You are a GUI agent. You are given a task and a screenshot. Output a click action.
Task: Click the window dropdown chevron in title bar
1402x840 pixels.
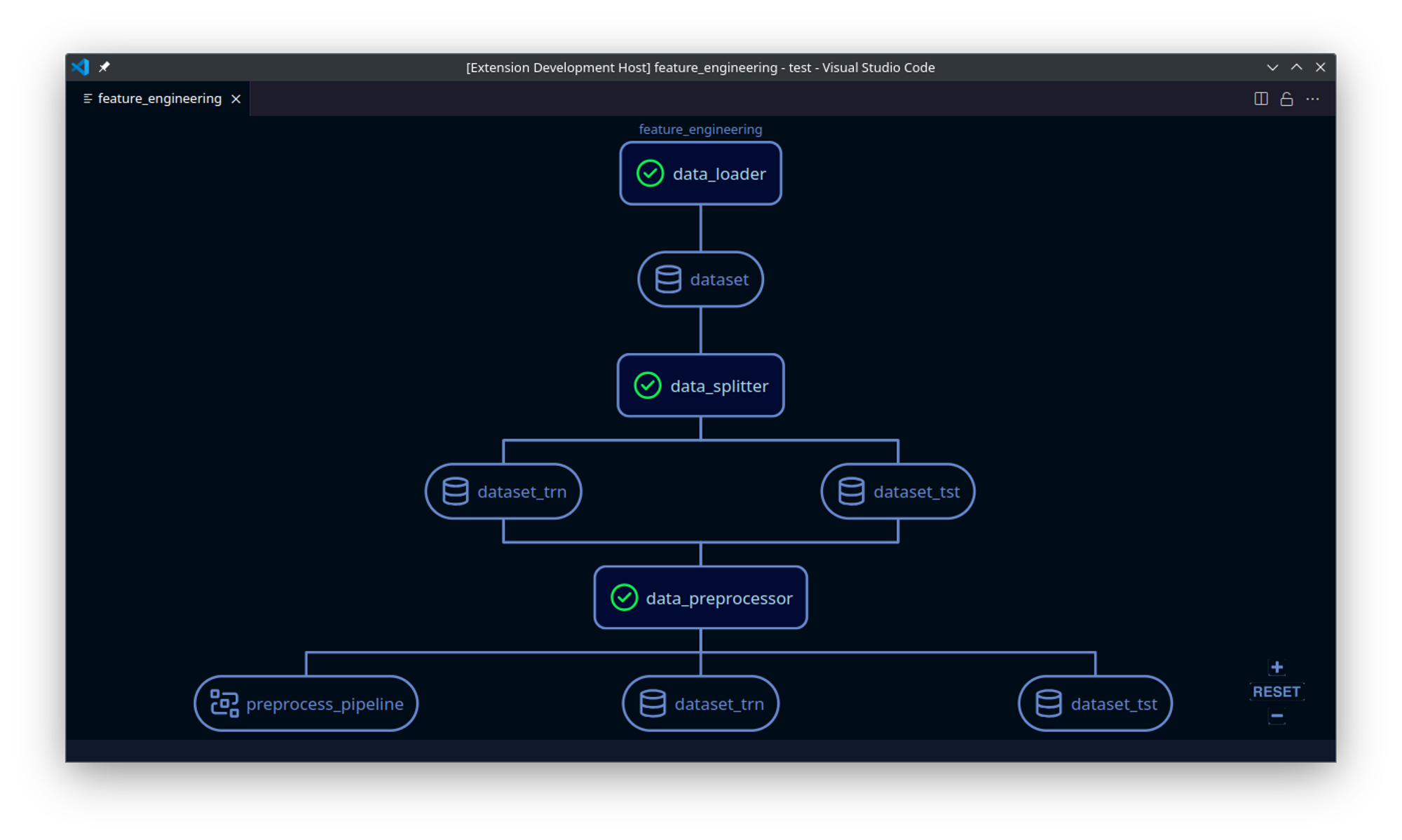tap(1272, 67)
